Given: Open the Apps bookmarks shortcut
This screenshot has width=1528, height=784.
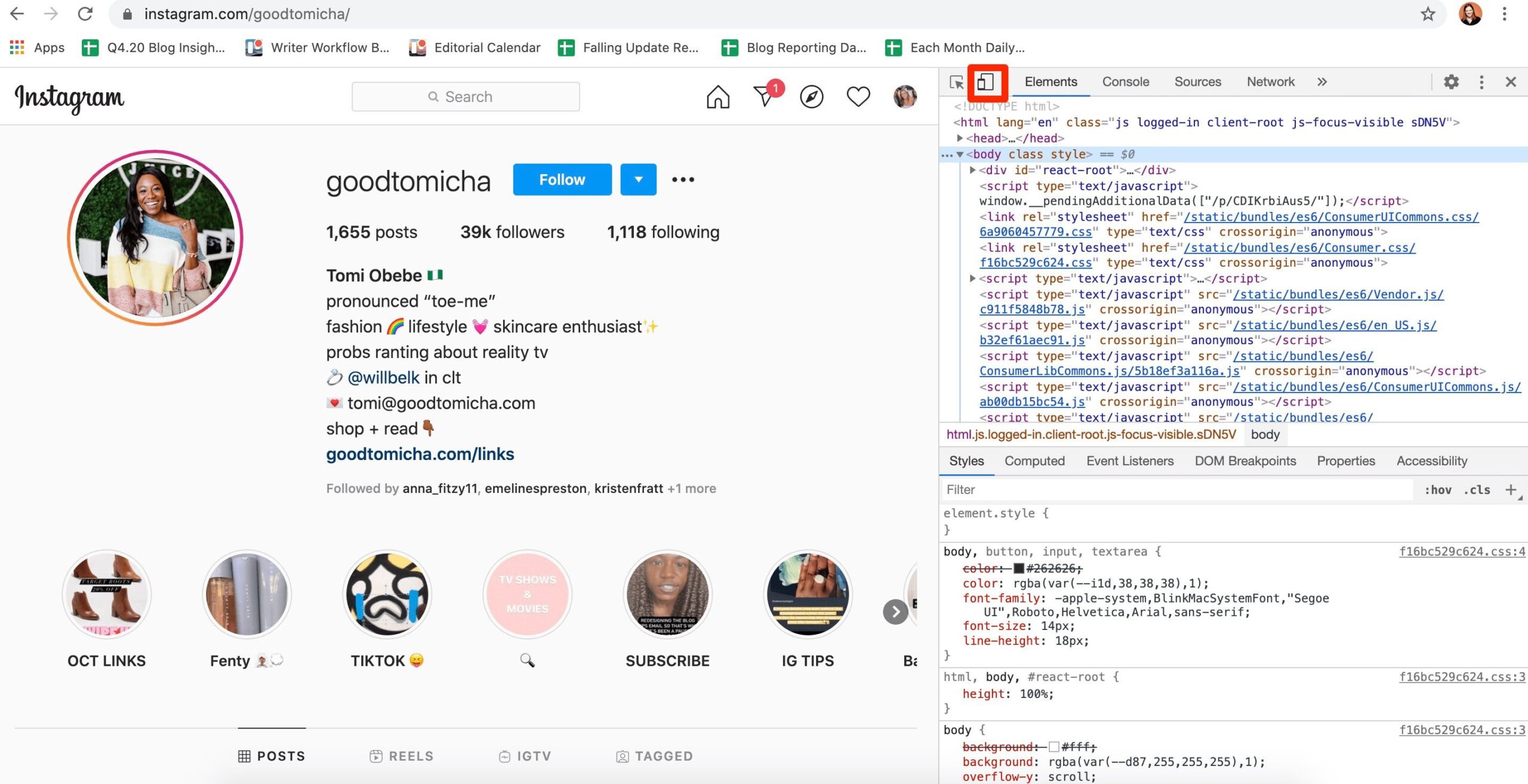Looking at the screenshot, I should [x=37, y=48].
